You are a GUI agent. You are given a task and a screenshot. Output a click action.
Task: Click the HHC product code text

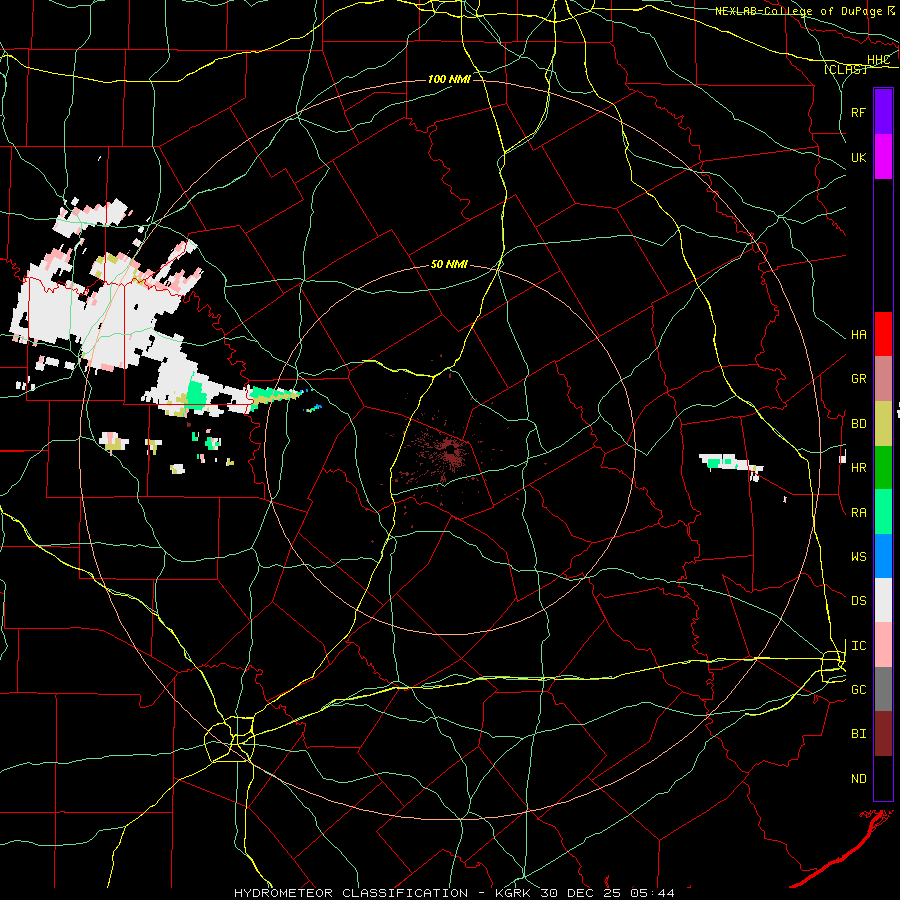pyautogui.click(x=878, y=60)
